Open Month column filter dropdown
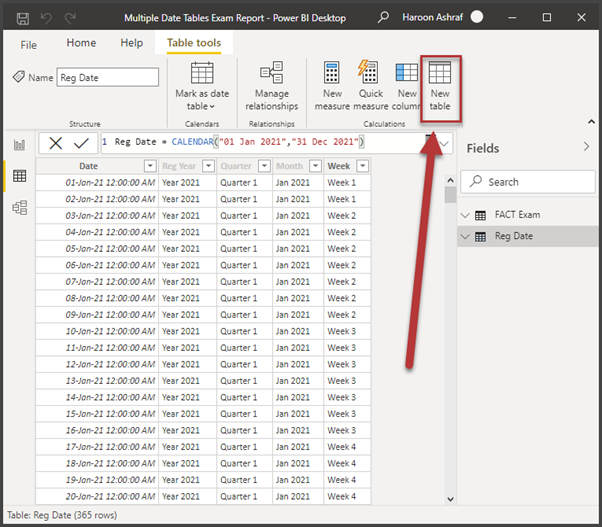 pyautogui.click(x=315, y=166)
